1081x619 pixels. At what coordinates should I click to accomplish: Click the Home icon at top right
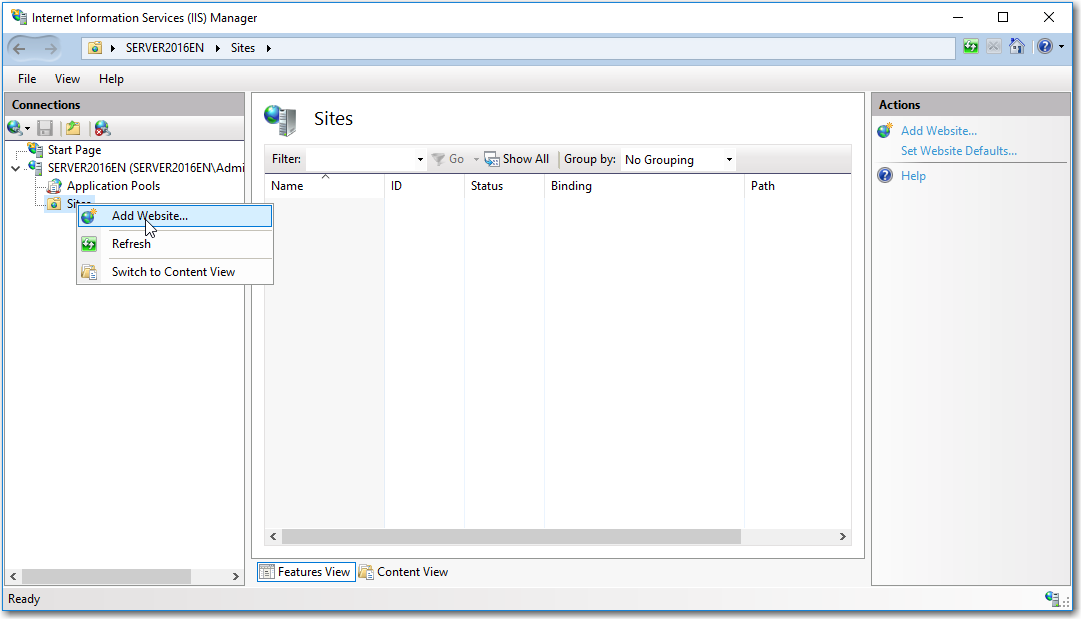click(1016, 47)
